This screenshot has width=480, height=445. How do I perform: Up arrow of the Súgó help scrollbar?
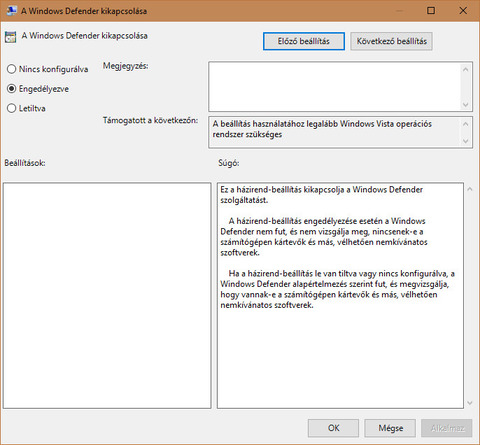(470, 189)
